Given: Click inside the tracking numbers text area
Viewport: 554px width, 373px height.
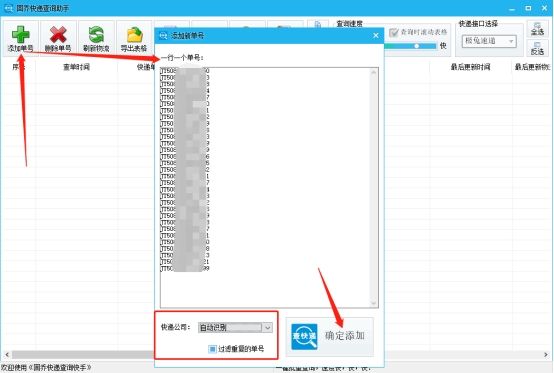Looking at the screenshot, I should (269, 187).
